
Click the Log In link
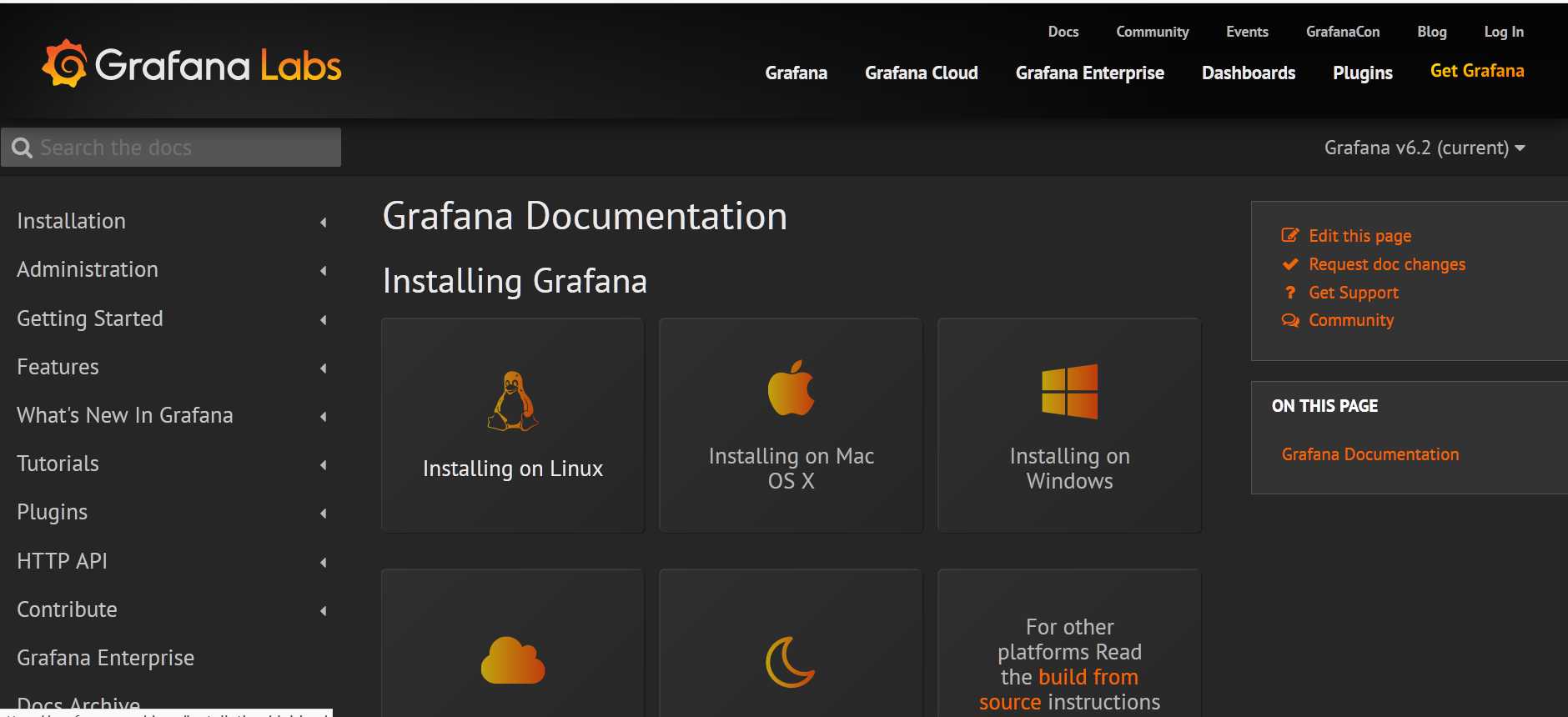pyautogui.click(x=1503, y=32)
